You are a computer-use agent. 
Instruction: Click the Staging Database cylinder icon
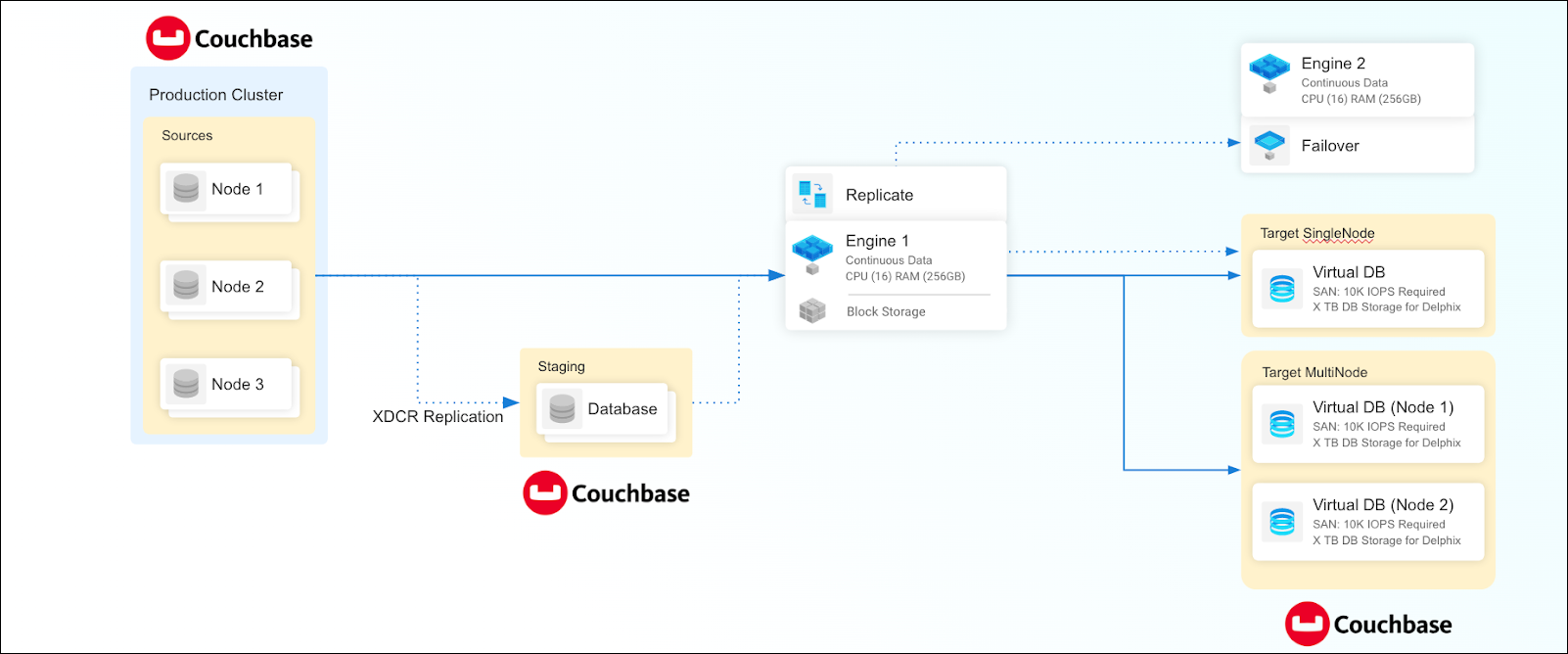point(562,409)
